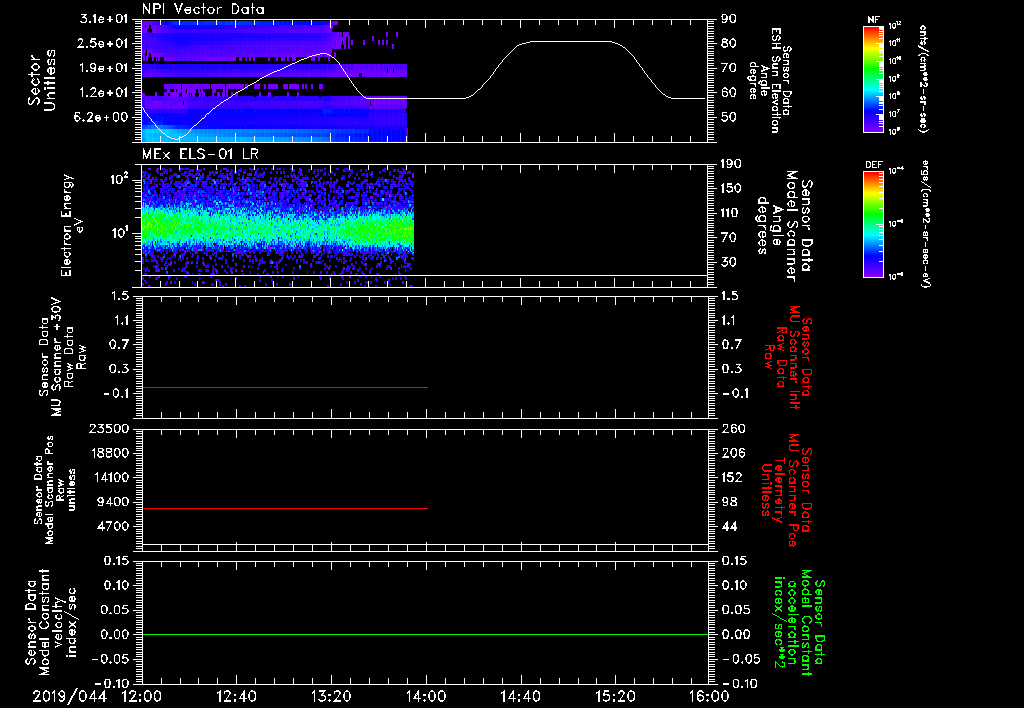Click the 'MEx ELS-01 LR' panel title
The image size is (1024, 708).
[x=200, y=154]
